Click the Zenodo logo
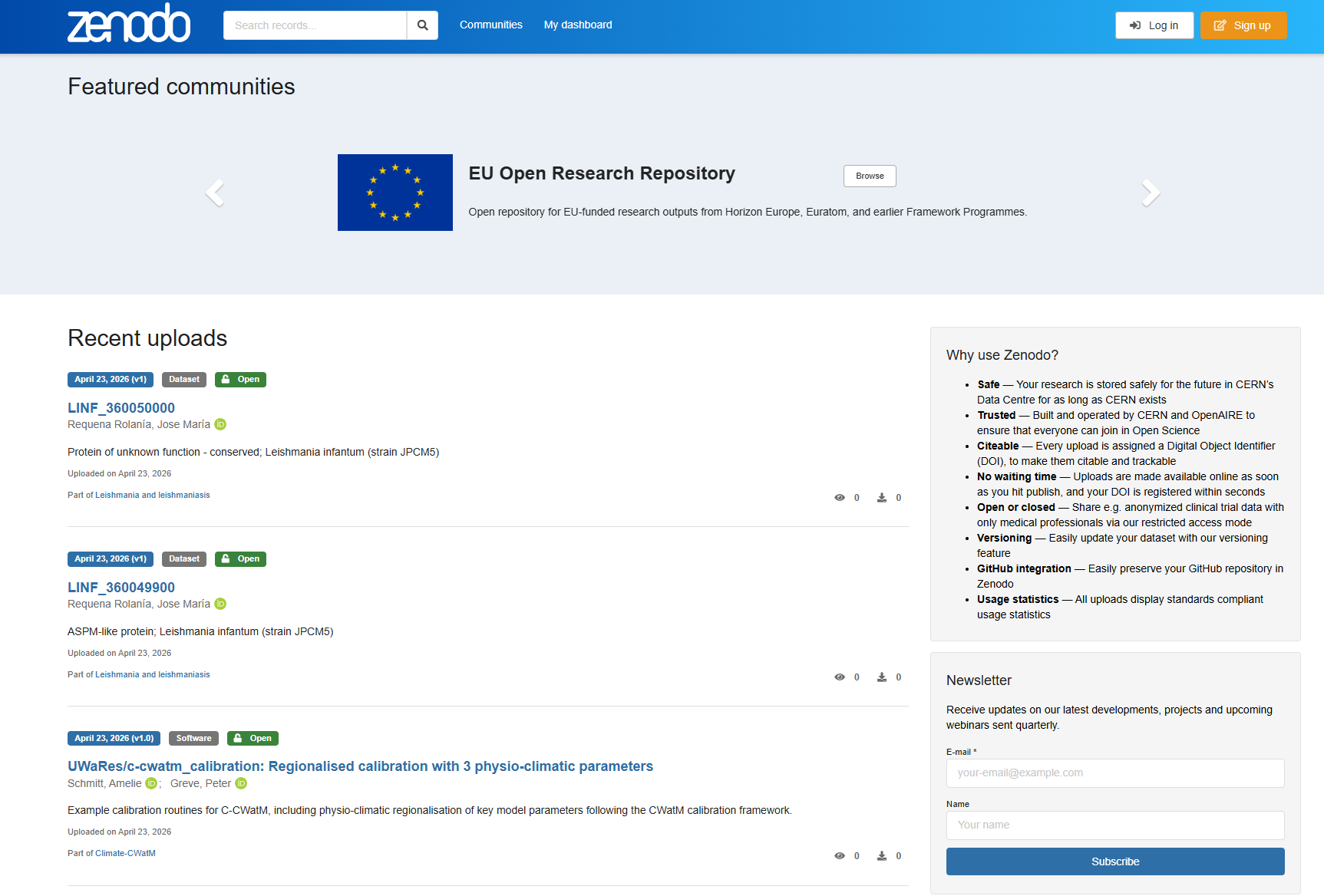The height and width of the screenshot is (896, 1324). pyautogui.click(x=129, y=25)
